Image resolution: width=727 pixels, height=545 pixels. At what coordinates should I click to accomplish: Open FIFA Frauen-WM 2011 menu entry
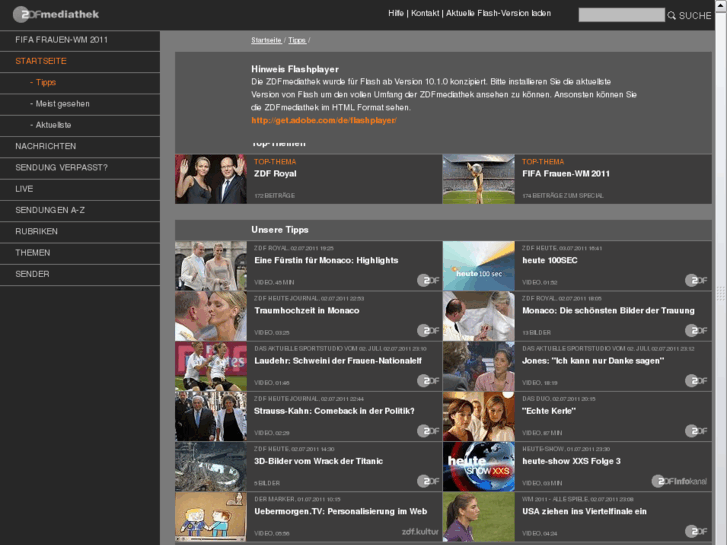tap(80, 40)
